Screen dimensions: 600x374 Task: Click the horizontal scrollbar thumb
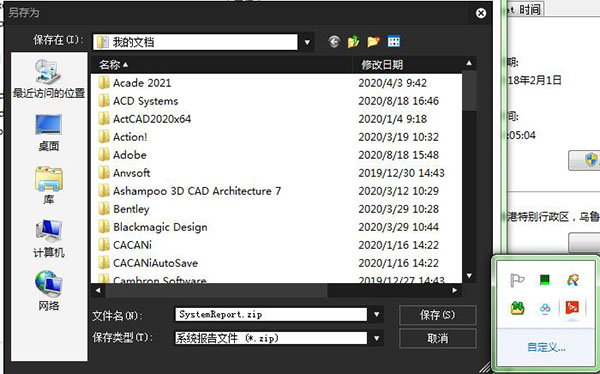click(x=217, y=291)
